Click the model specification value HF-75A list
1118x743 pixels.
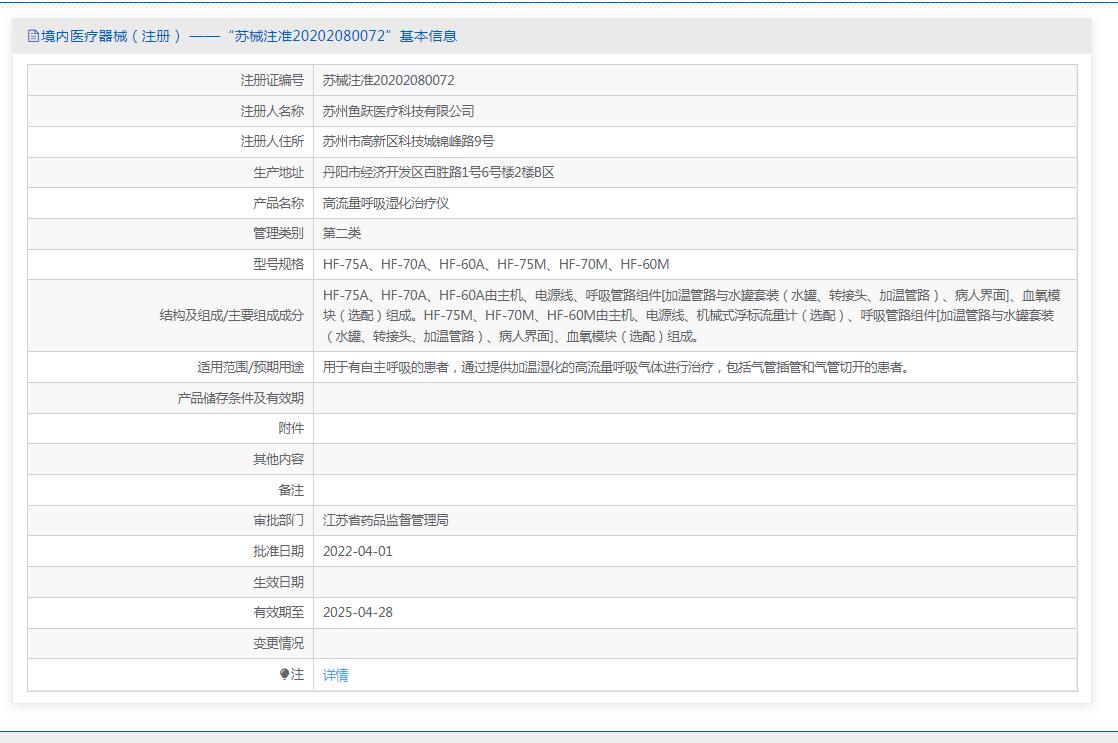[496, 264]
